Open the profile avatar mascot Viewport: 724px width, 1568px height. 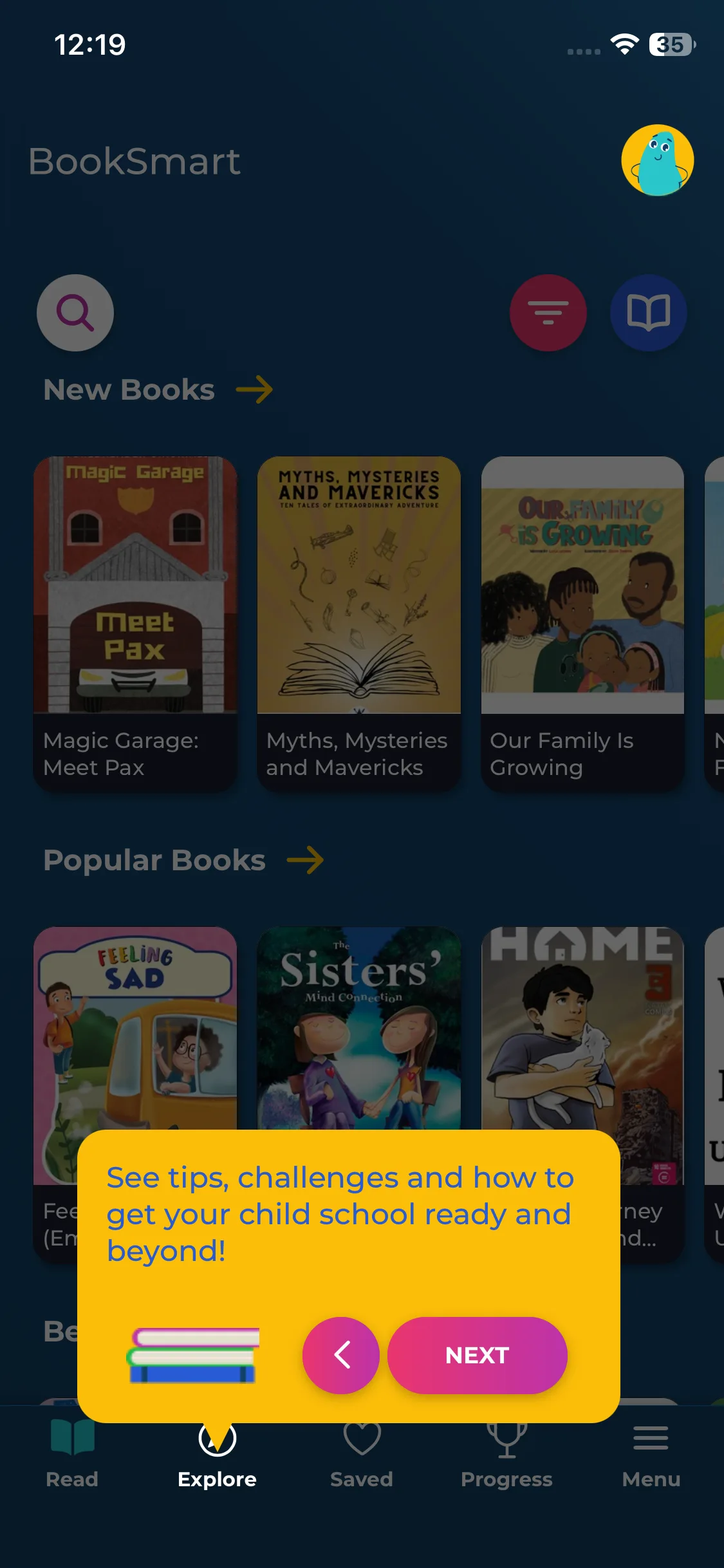click(658, 160)
